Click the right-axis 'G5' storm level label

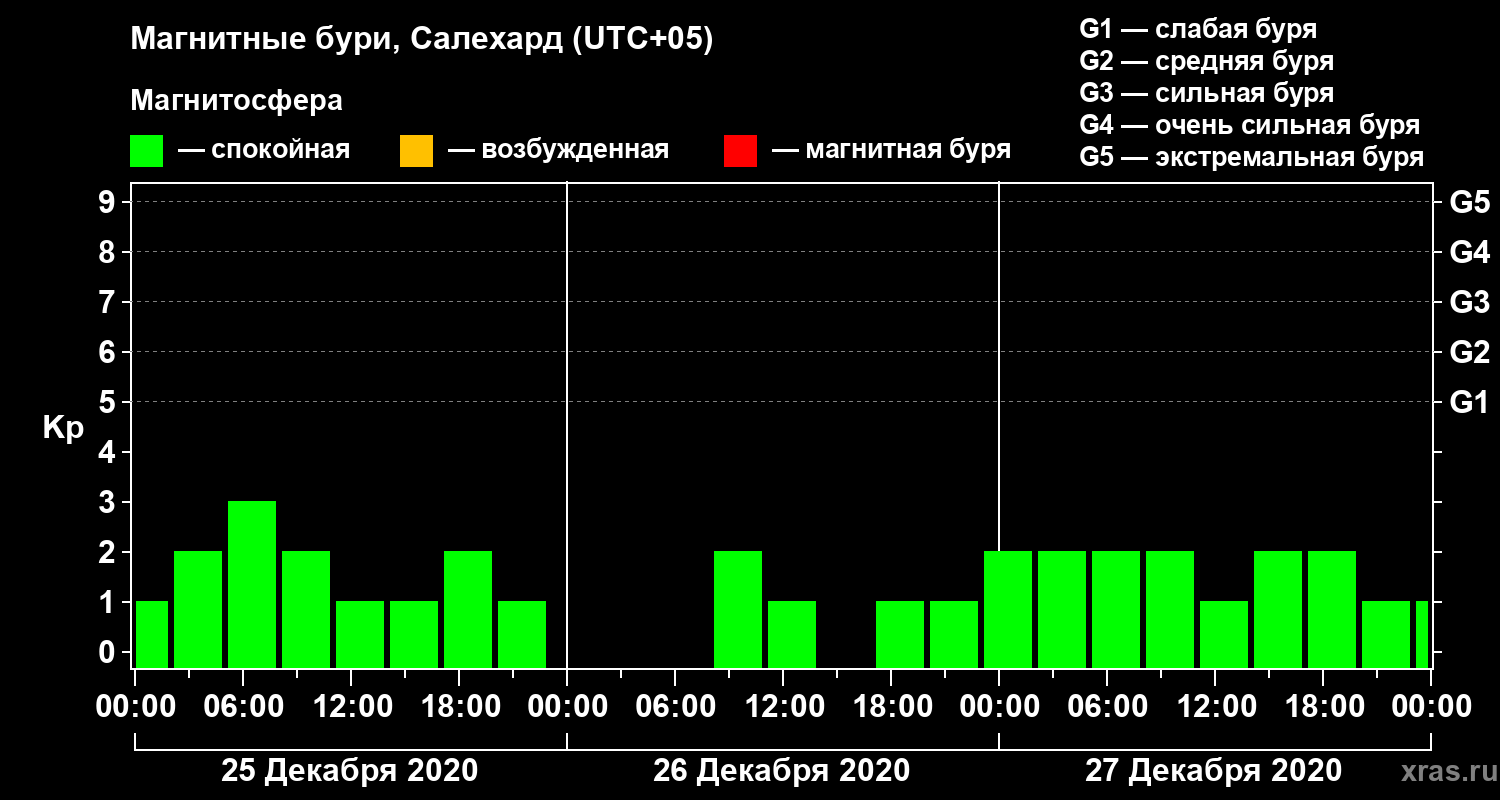point(1470,202)
